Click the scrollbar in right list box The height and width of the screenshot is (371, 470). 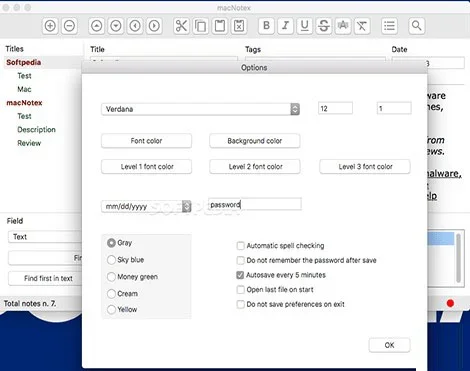[459, 258]
